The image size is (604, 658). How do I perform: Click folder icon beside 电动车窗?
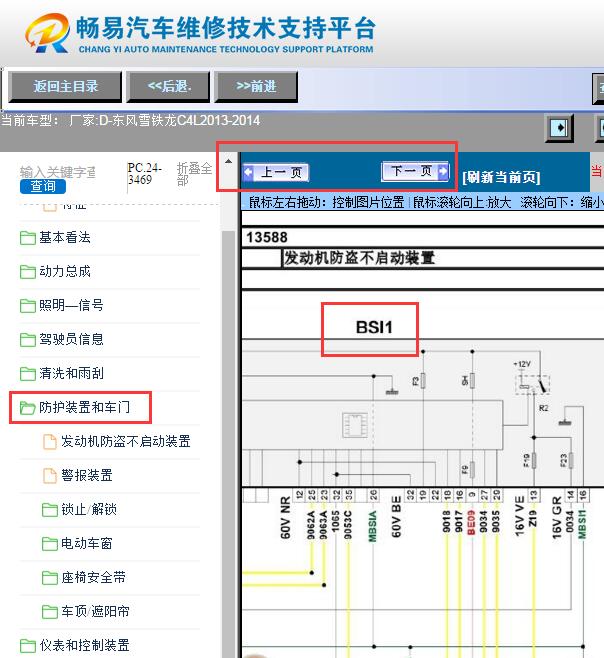click(x=50, y=544)
